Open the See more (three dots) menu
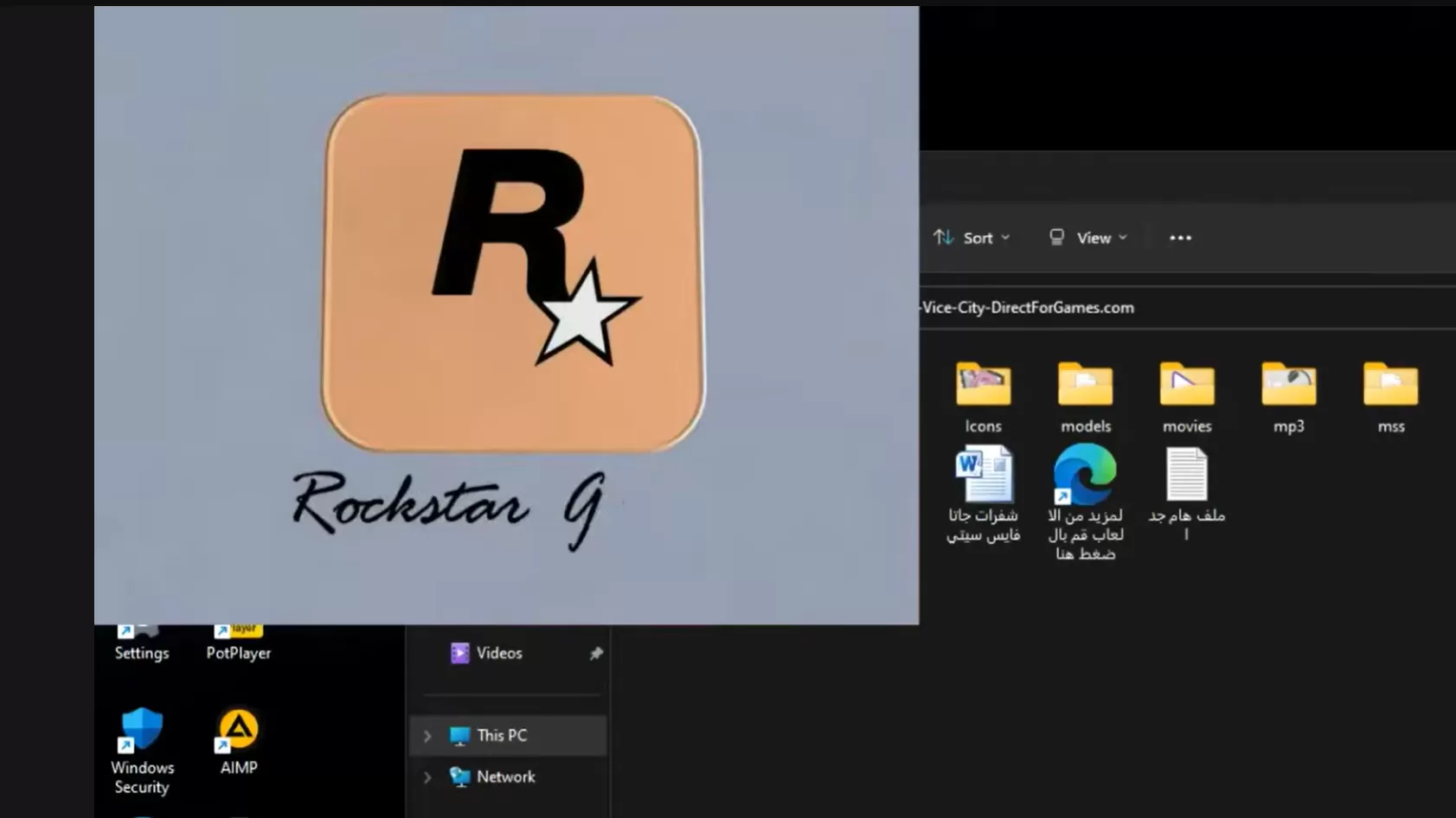1456x818 pixels. (1180, 238)
